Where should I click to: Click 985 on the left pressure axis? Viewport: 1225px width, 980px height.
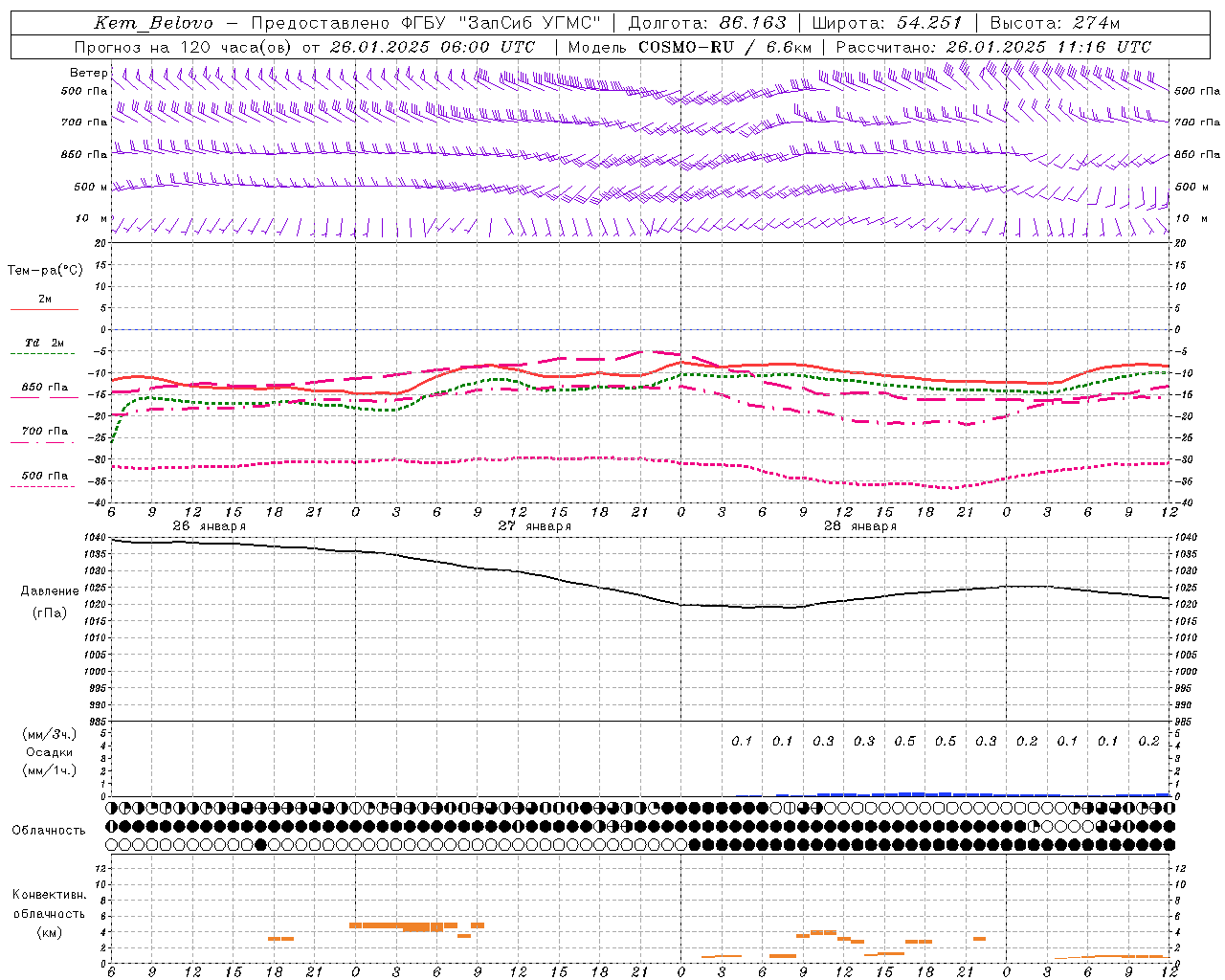pos(99,722)
